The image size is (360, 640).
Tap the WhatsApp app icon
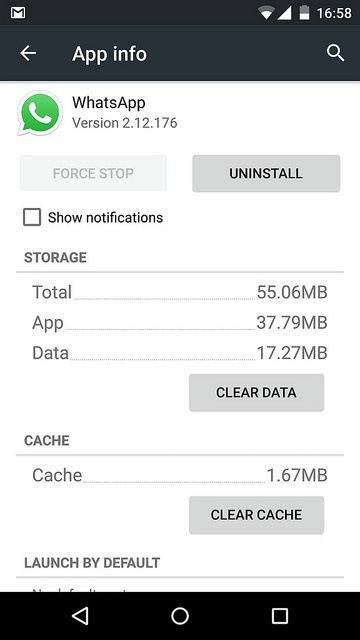(x=40, y=113)
